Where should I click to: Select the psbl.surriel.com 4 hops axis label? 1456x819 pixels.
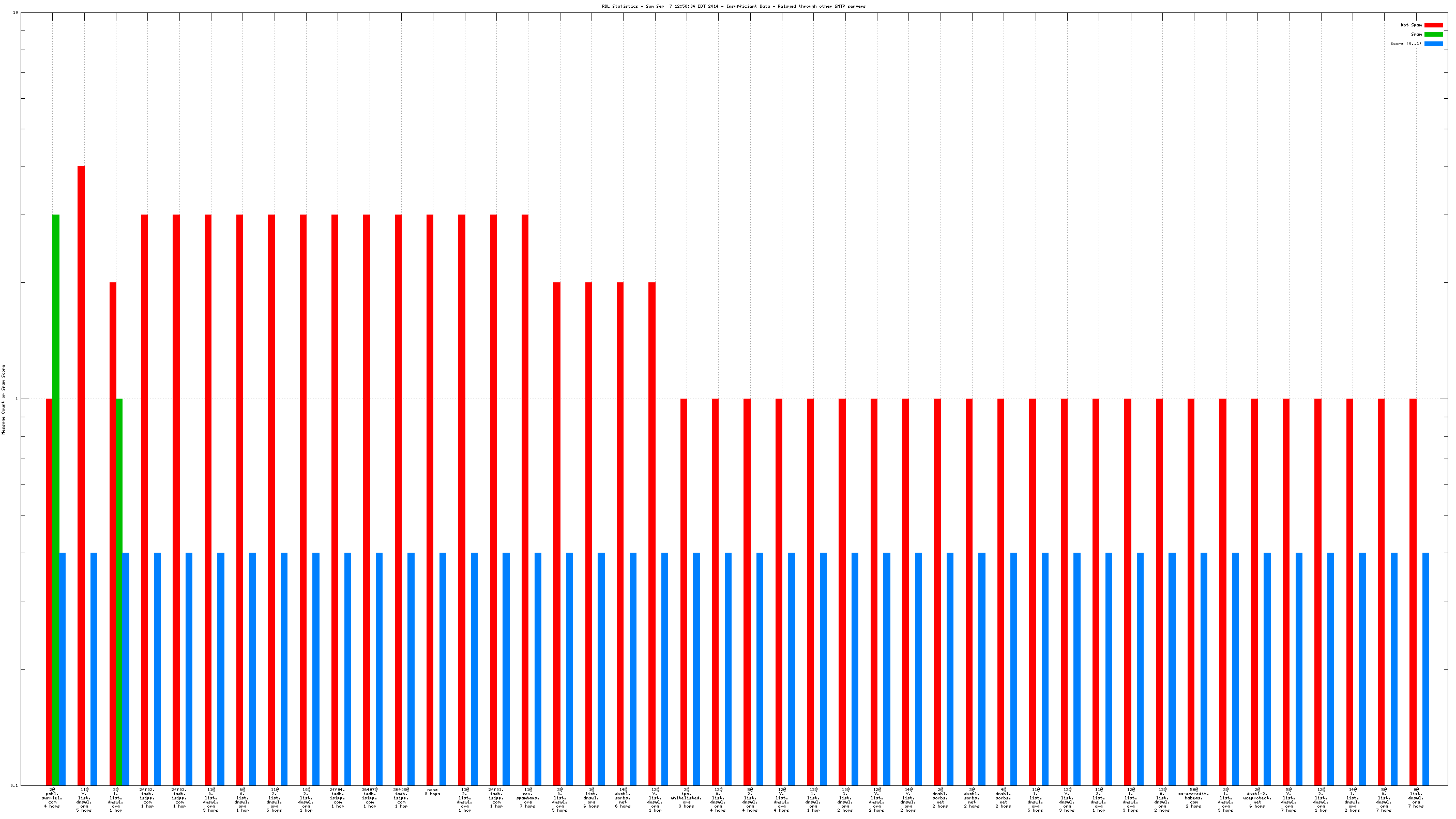point(52,797)
